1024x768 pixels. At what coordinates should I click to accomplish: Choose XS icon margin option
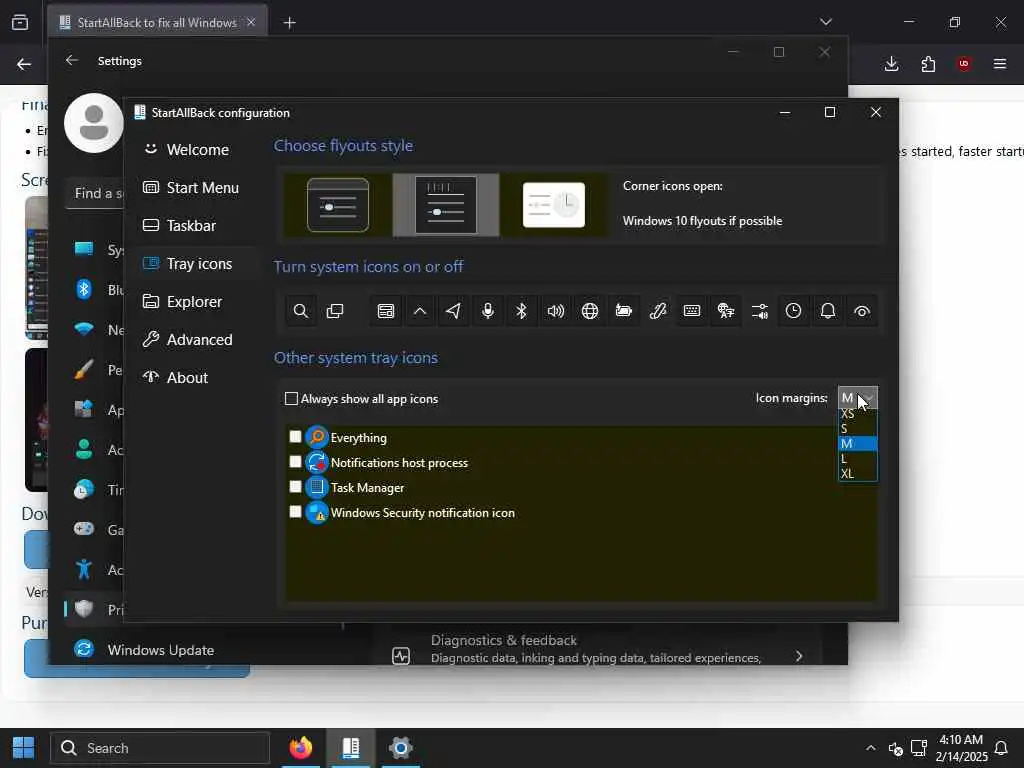(857, 414)
